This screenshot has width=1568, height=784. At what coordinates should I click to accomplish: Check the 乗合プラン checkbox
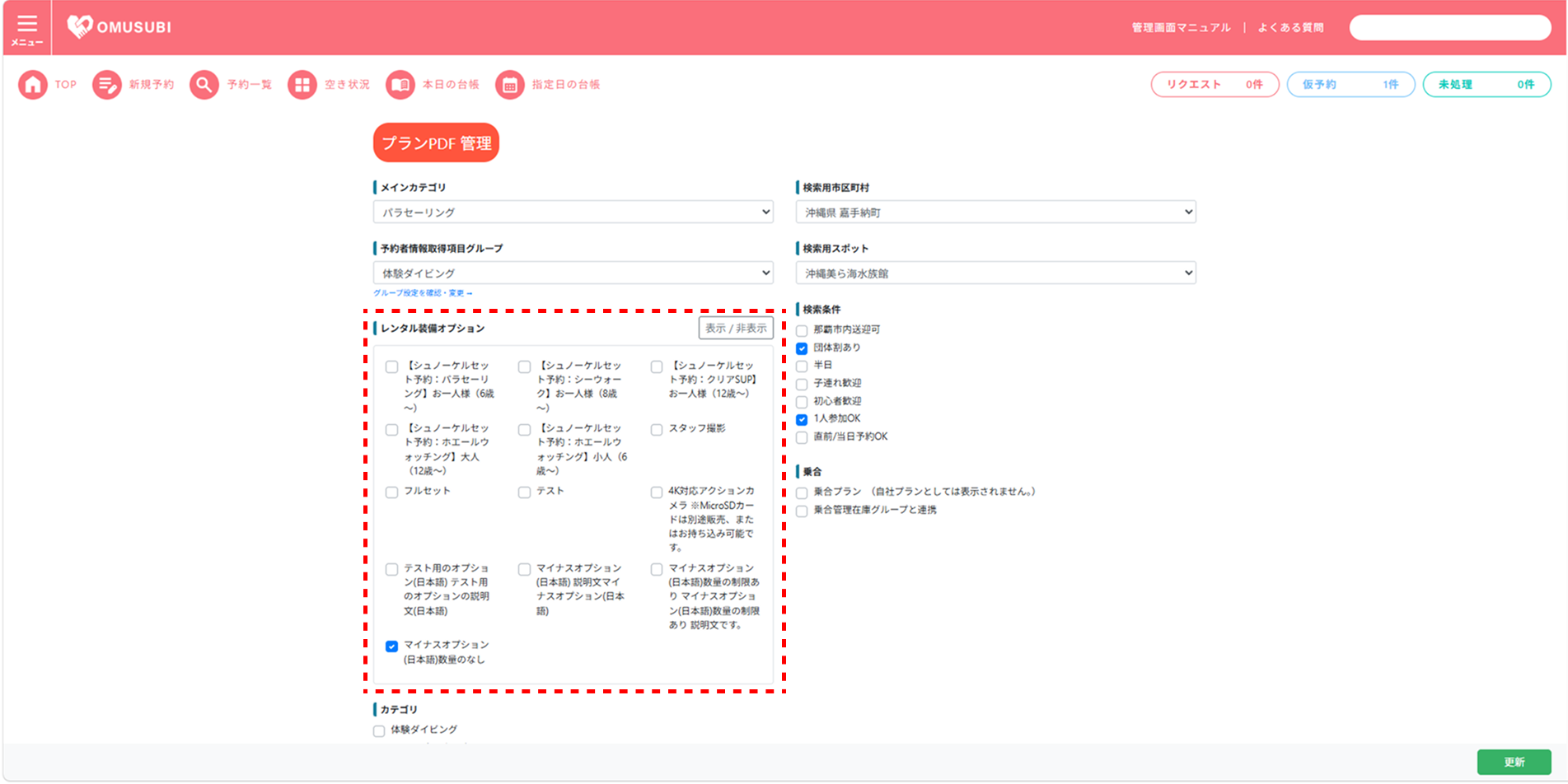pos(802,493)
